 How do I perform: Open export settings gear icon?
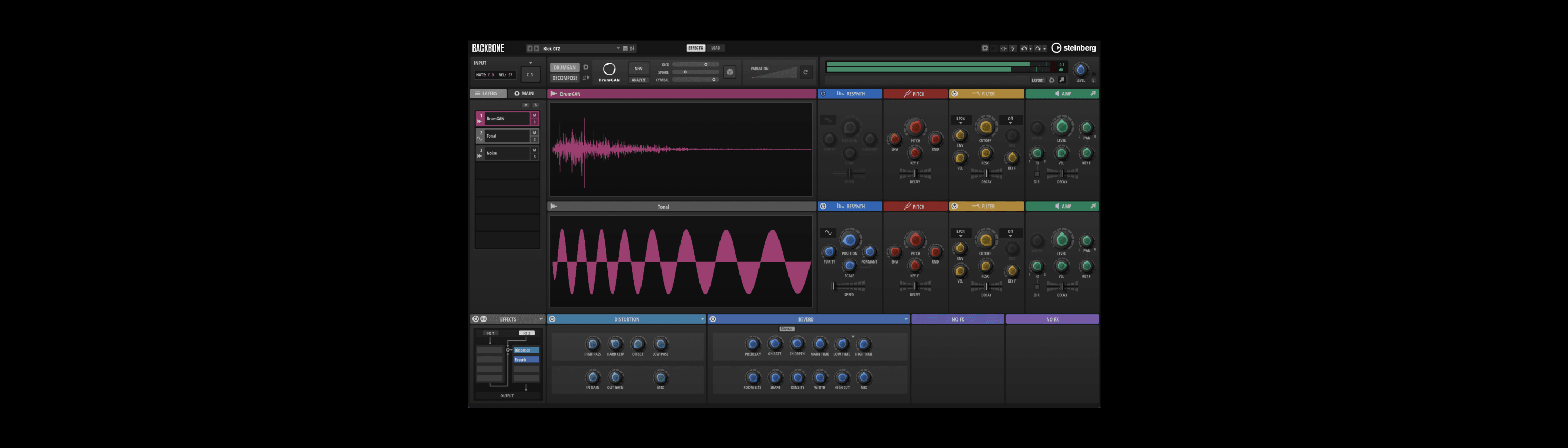[1052, 80]
